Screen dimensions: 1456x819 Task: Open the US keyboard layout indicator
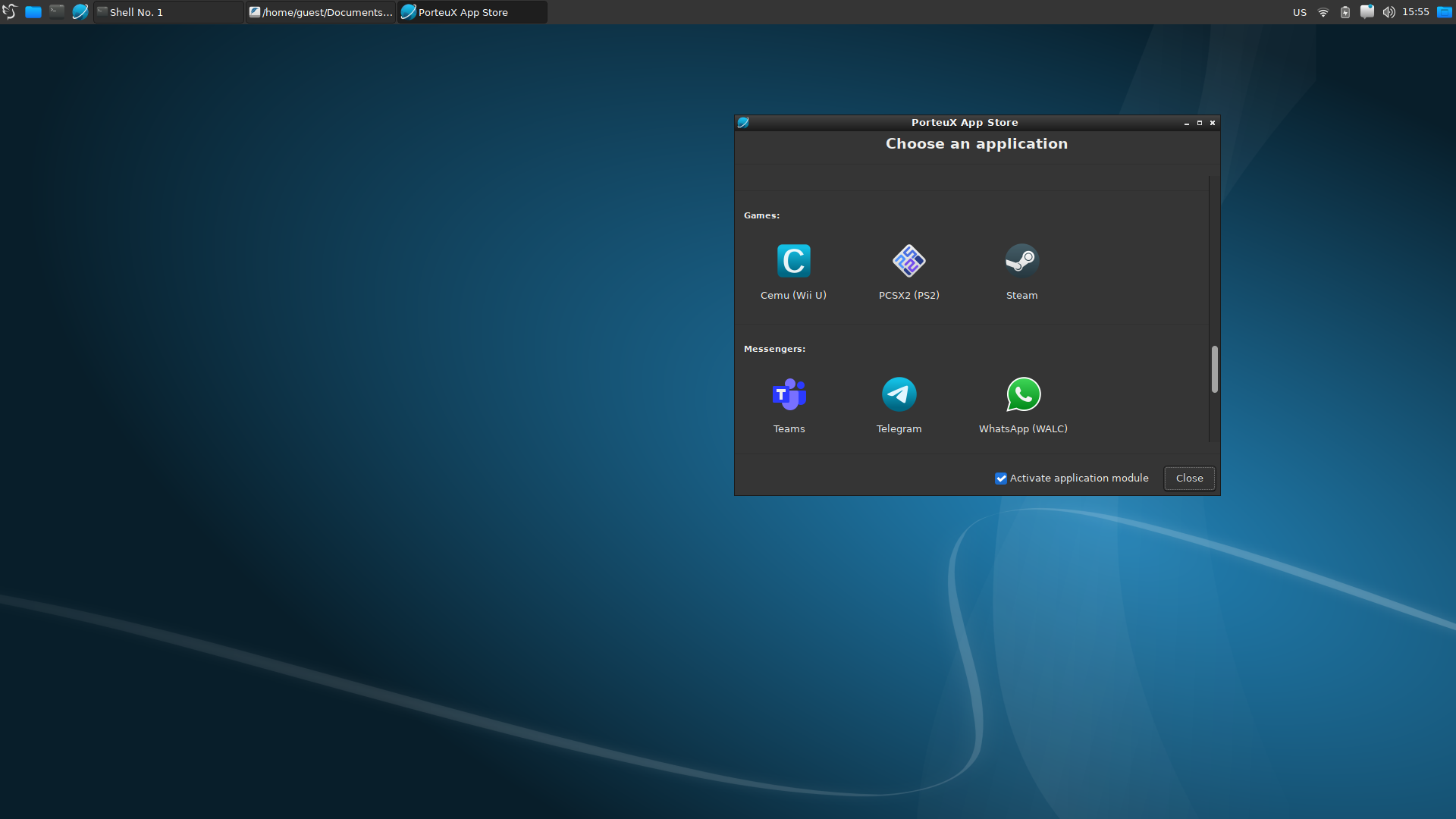point(1300,12)
